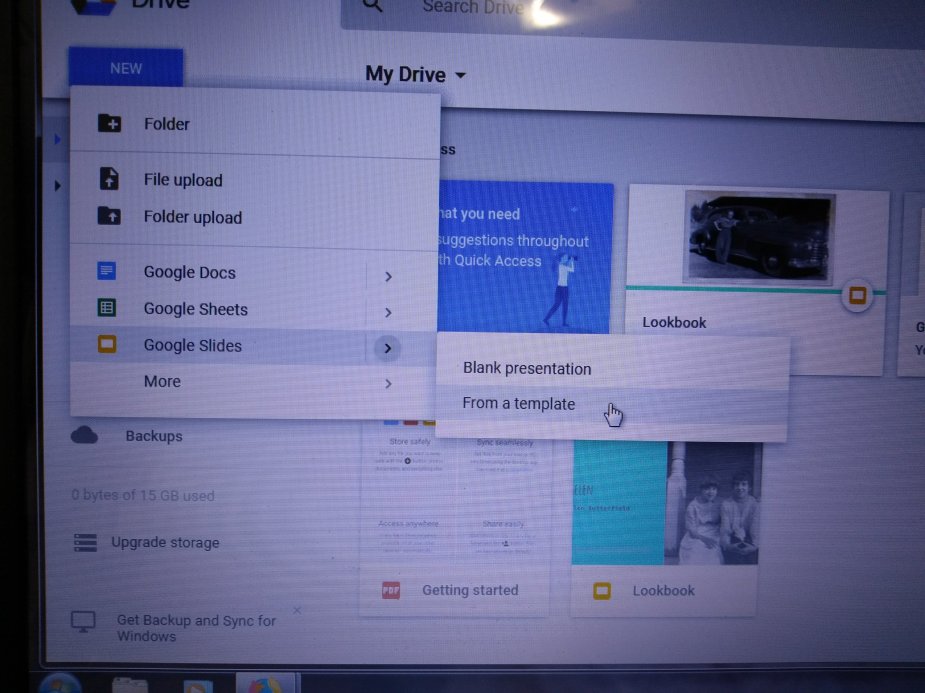Click the new Folder icon in the menu

pos(110,124)
